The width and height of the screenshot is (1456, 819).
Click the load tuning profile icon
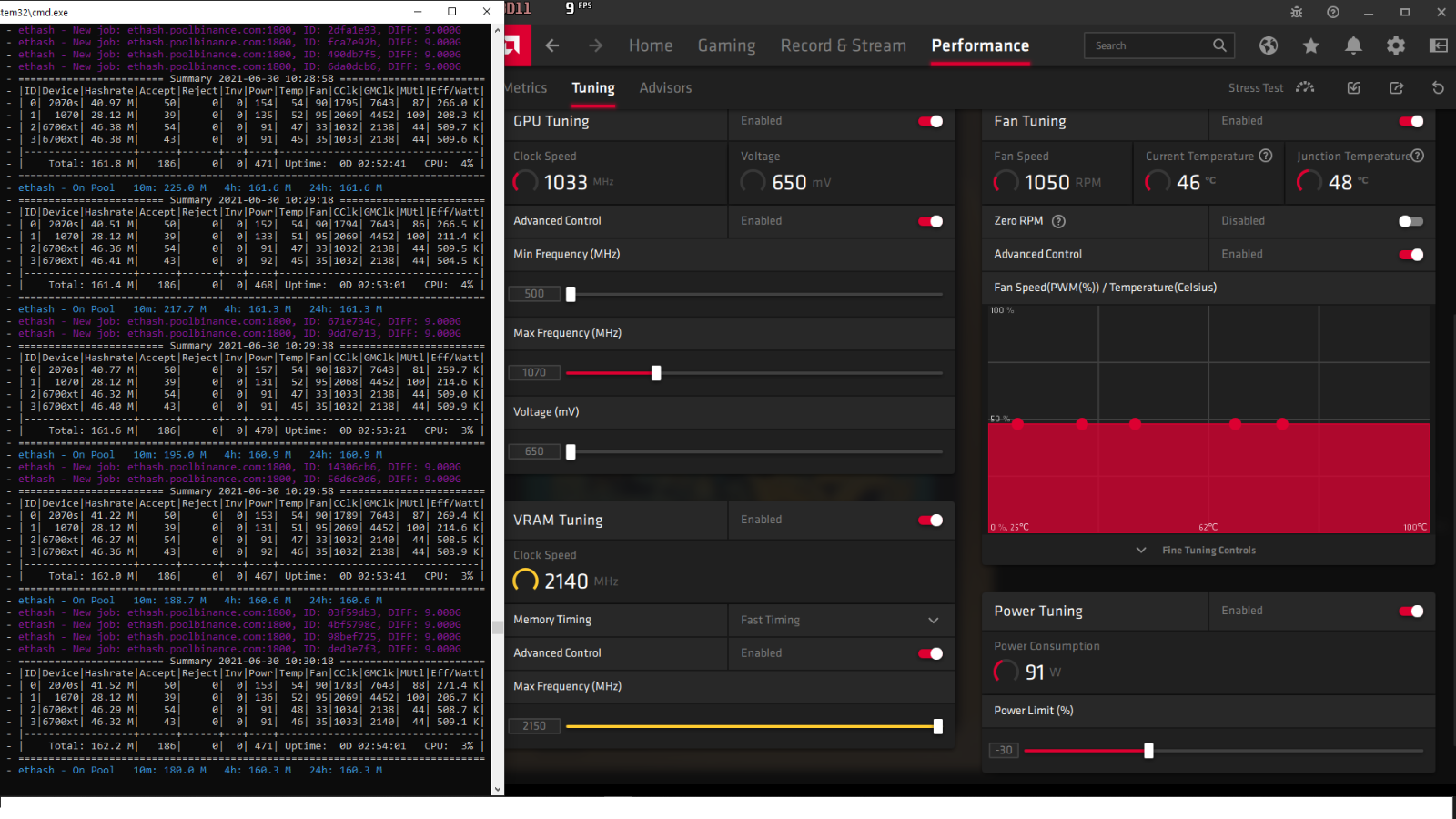(x=1353, y=87)
